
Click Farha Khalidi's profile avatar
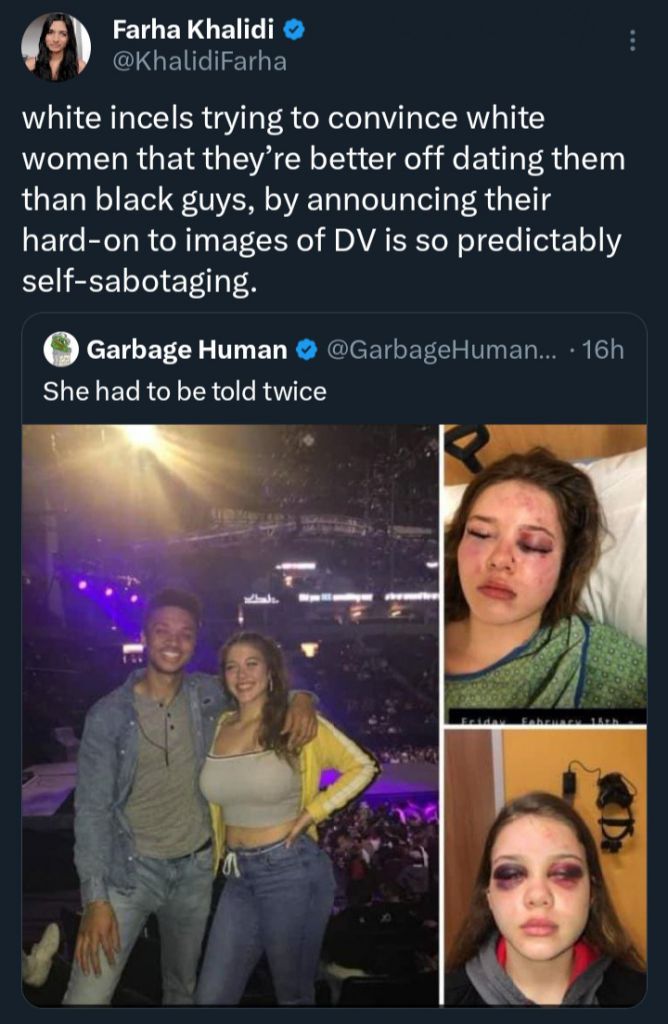(57, 47)
